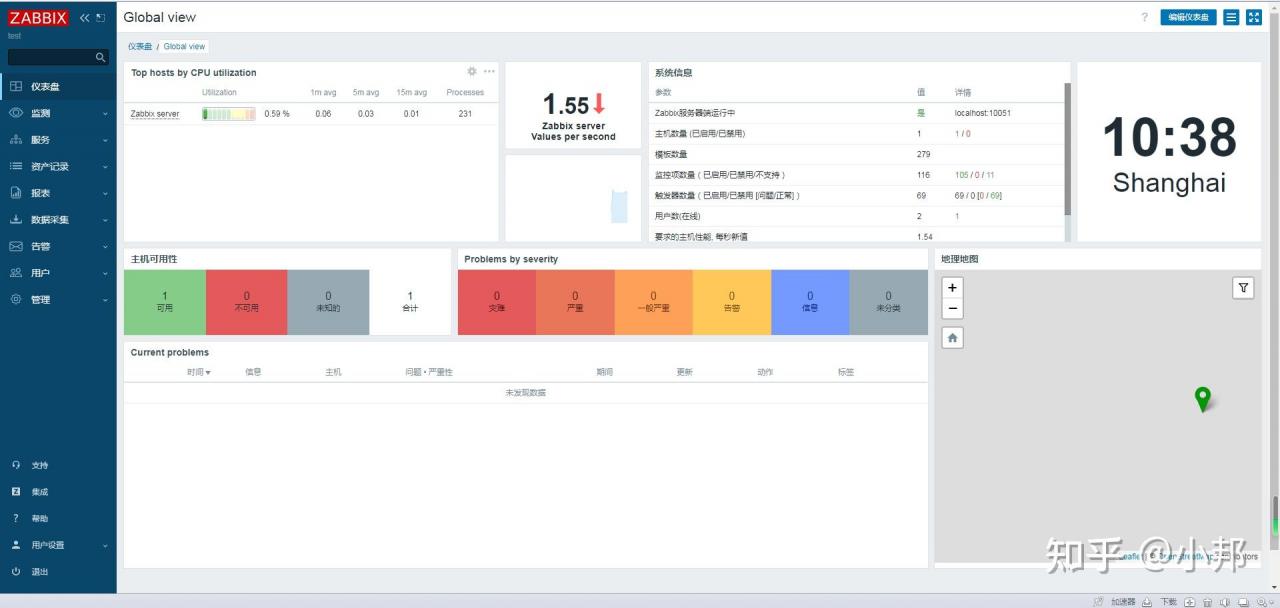This screenshot has height=608, width=1280.
Task: Click the red 不可用 unavailable hosts tile
Action: point(246,302)
